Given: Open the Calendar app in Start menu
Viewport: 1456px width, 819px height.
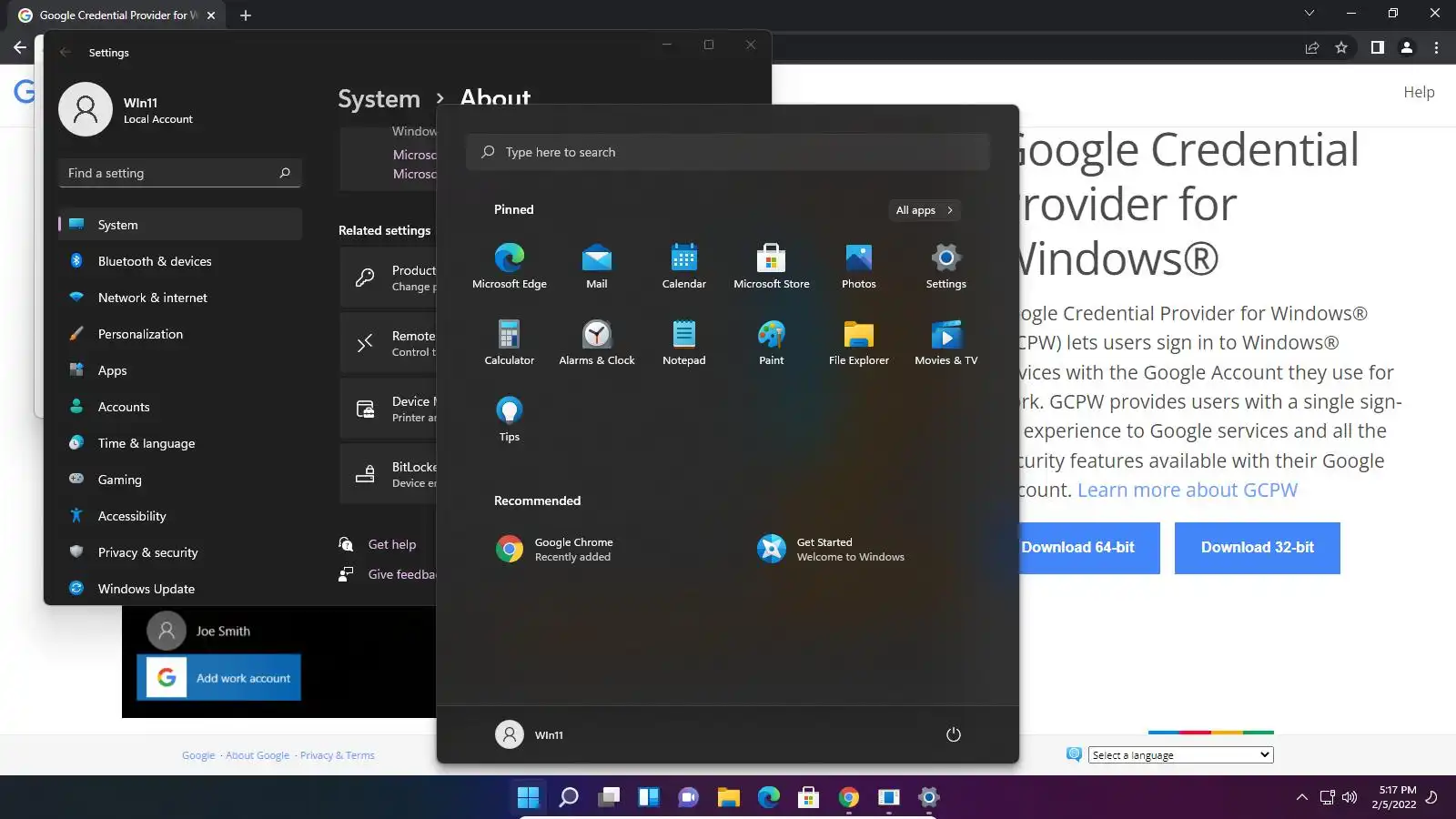Looking at the screenshot, I should click(x=684, y=266).
